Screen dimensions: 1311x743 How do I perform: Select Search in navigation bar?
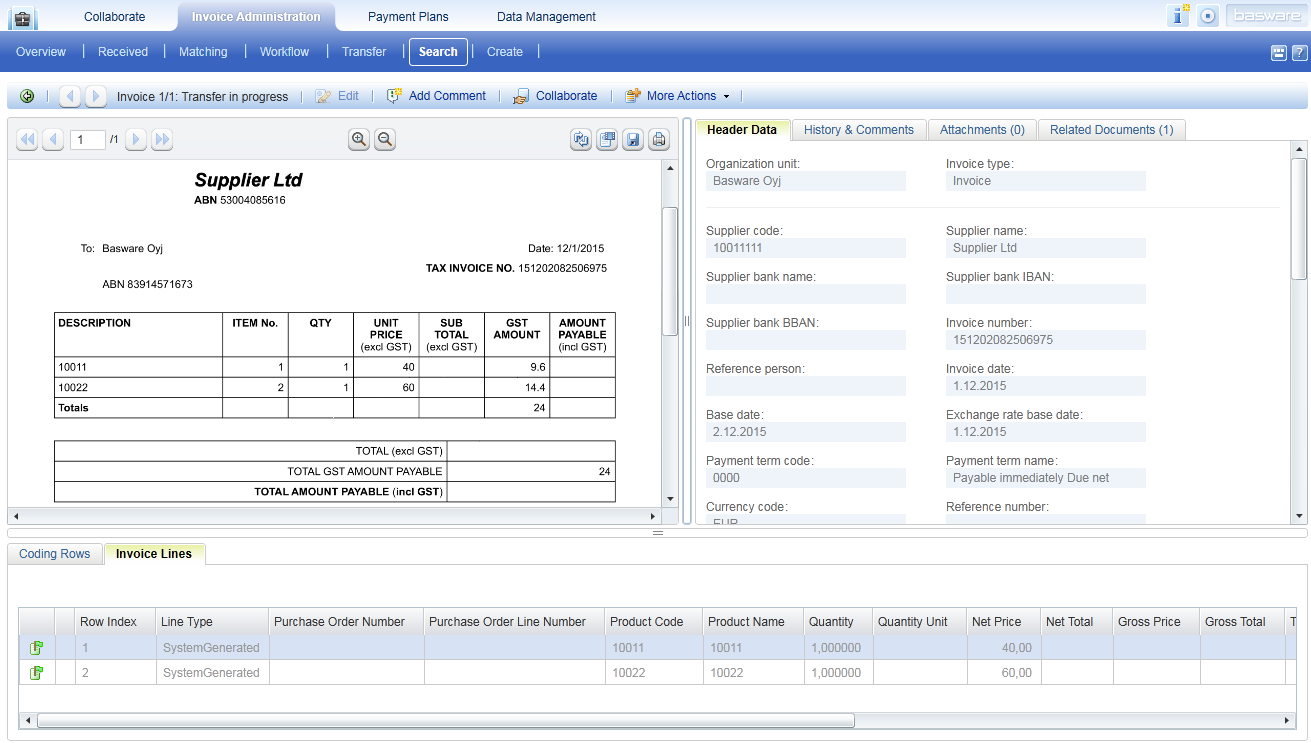click(438, 52)
